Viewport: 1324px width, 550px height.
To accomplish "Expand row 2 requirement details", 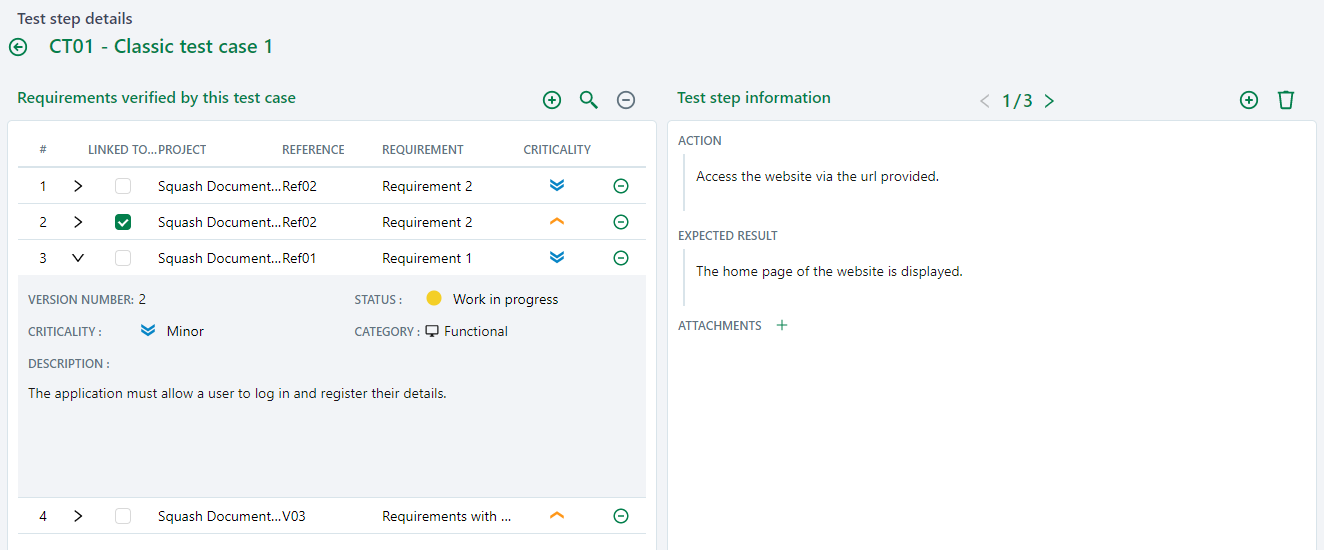I will click(78, 222).
